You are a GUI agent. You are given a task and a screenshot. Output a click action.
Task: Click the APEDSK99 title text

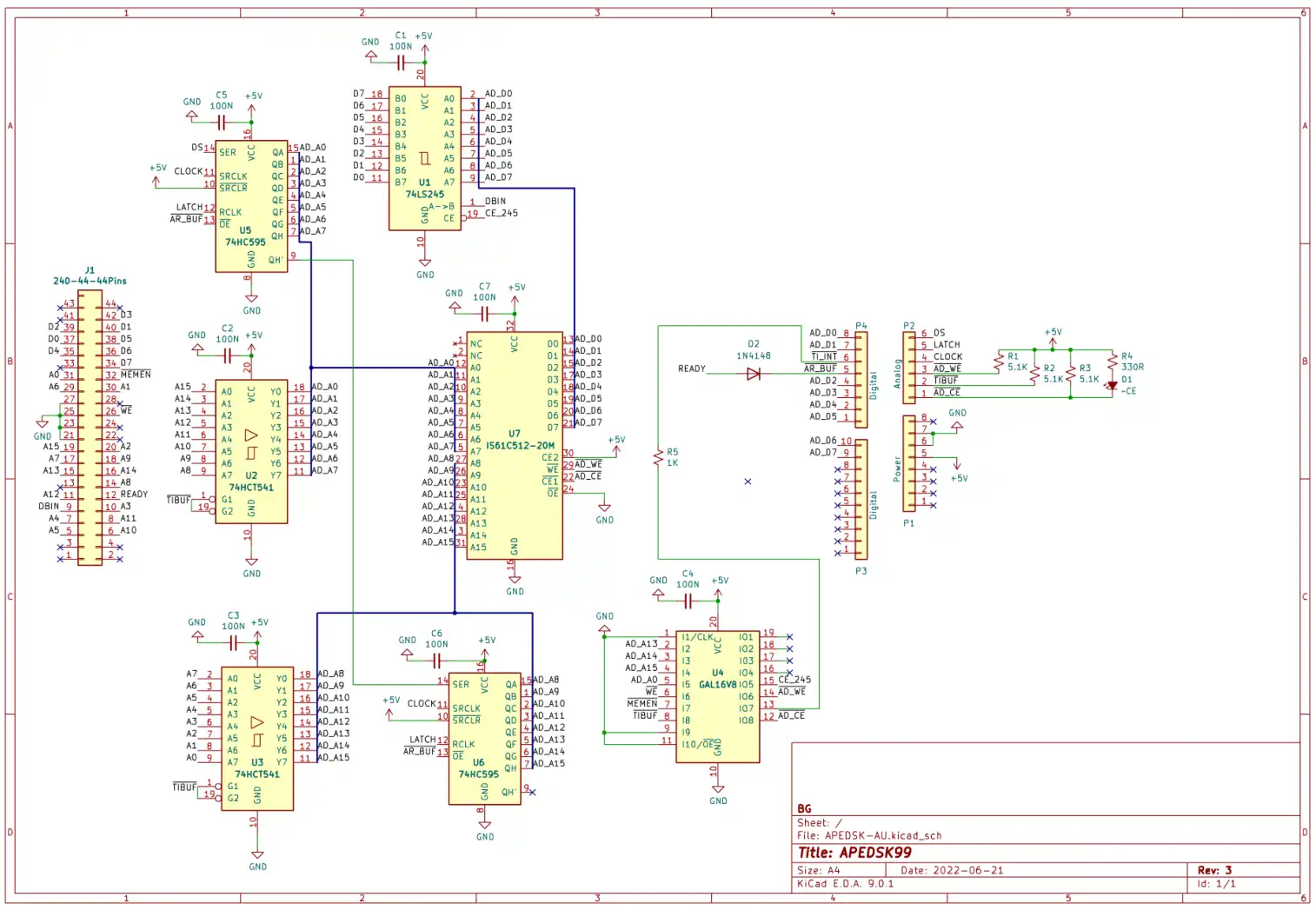click(854, 853)
